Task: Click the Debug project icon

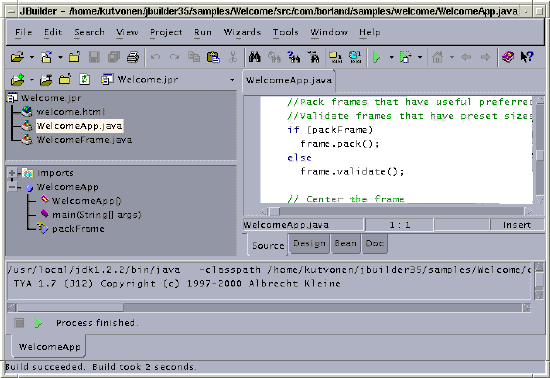Action: tap(405, 57)
